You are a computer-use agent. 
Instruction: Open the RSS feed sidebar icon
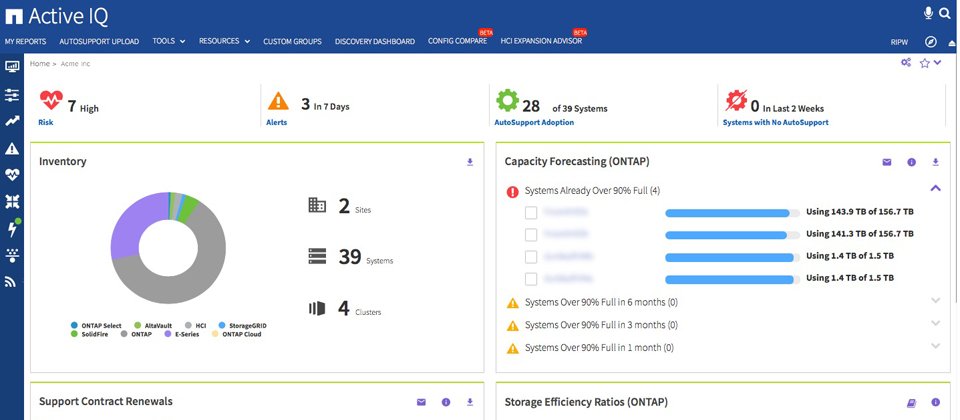tap(11, 282)
